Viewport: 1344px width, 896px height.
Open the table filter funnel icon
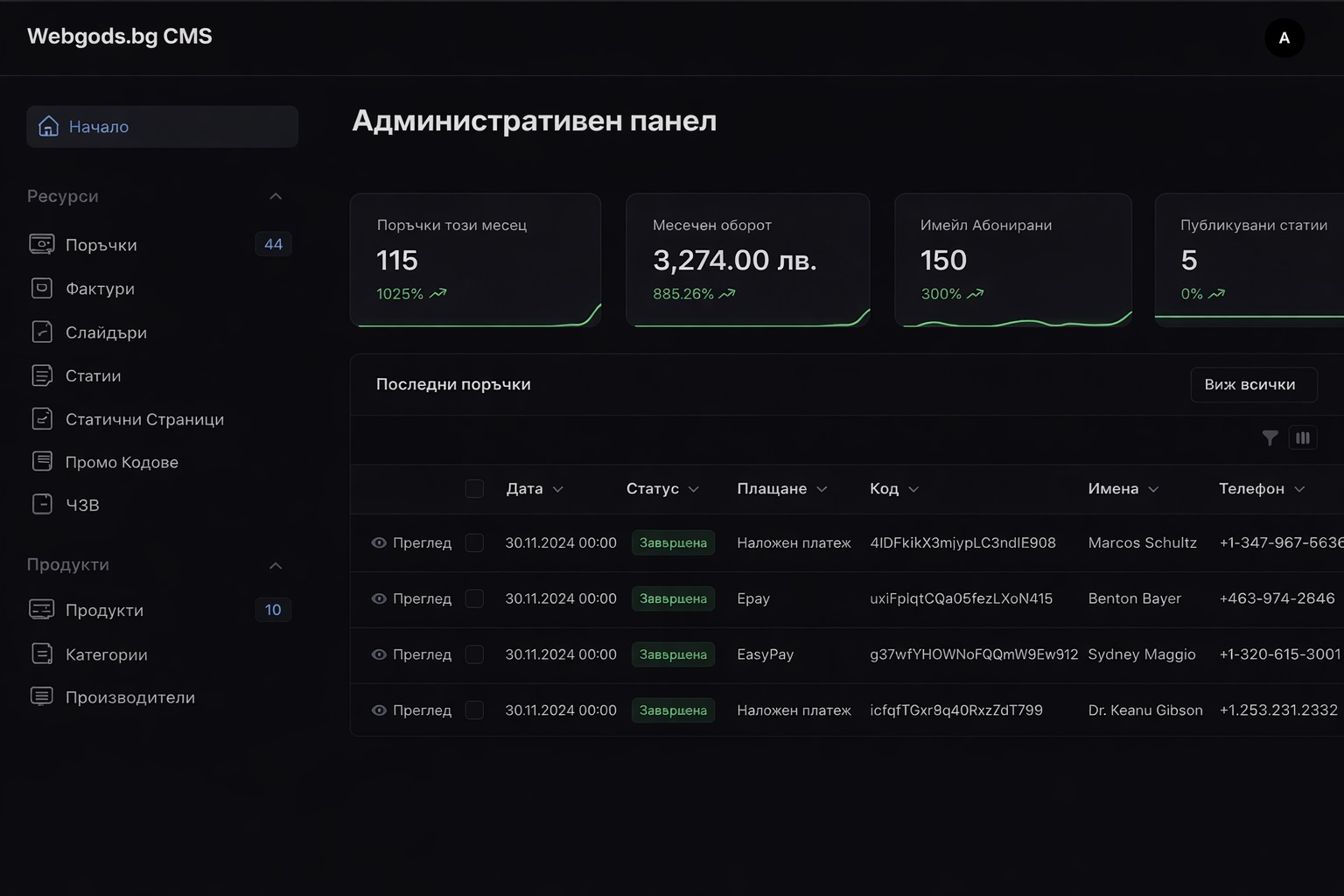pos(1270,438)
